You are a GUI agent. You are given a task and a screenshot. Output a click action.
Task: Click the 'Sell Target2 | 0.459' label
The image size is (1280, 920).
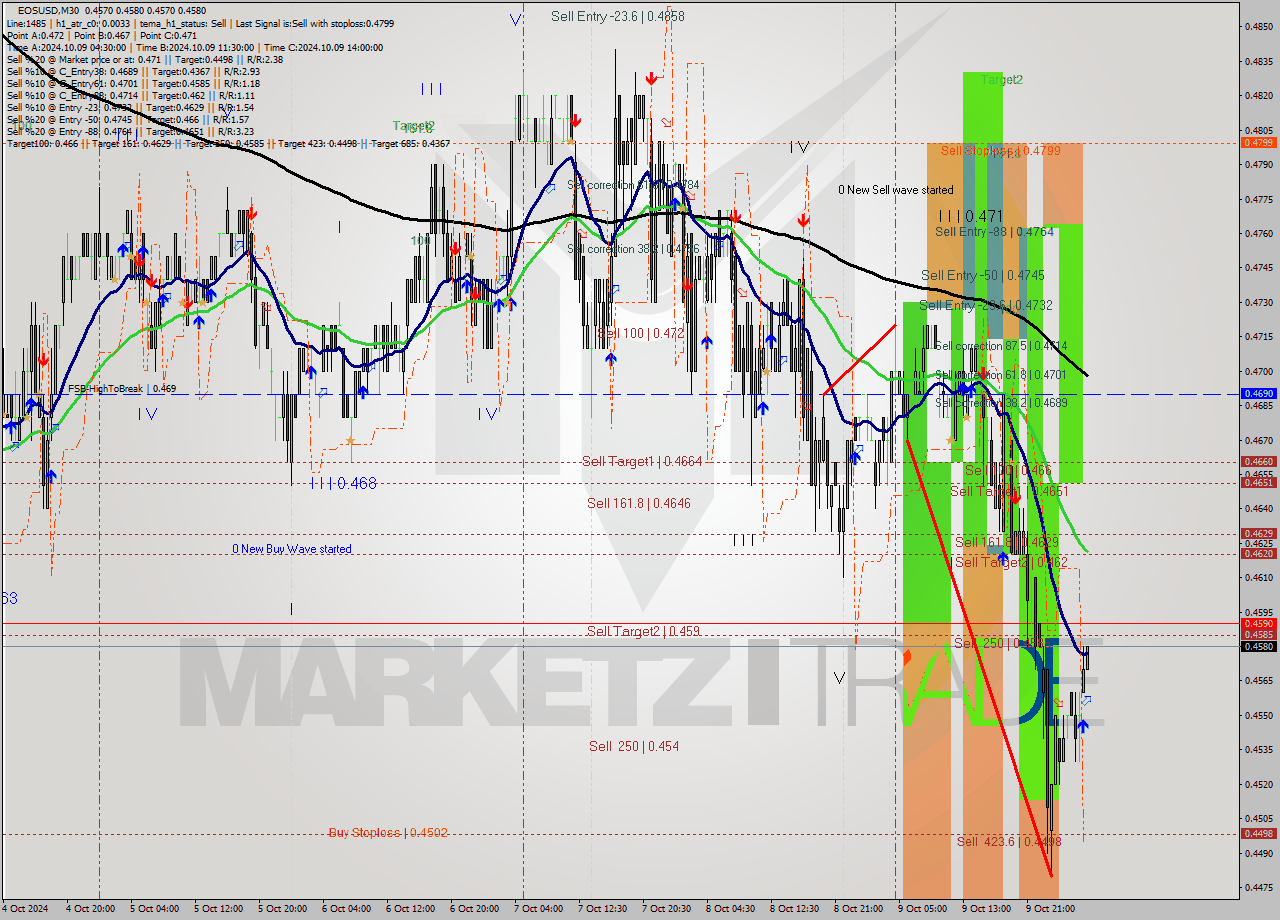tap(644, 631)
